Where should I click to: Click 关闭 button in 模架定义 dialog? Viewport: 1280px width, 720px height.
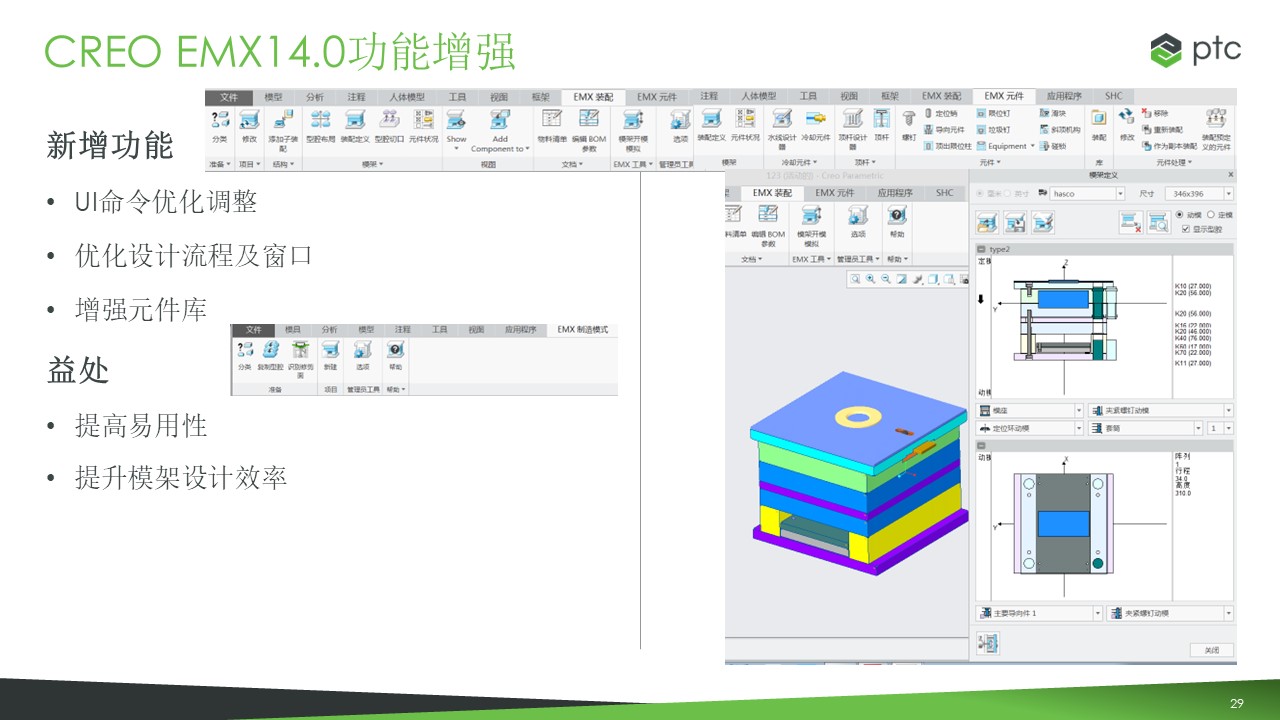1211,650
